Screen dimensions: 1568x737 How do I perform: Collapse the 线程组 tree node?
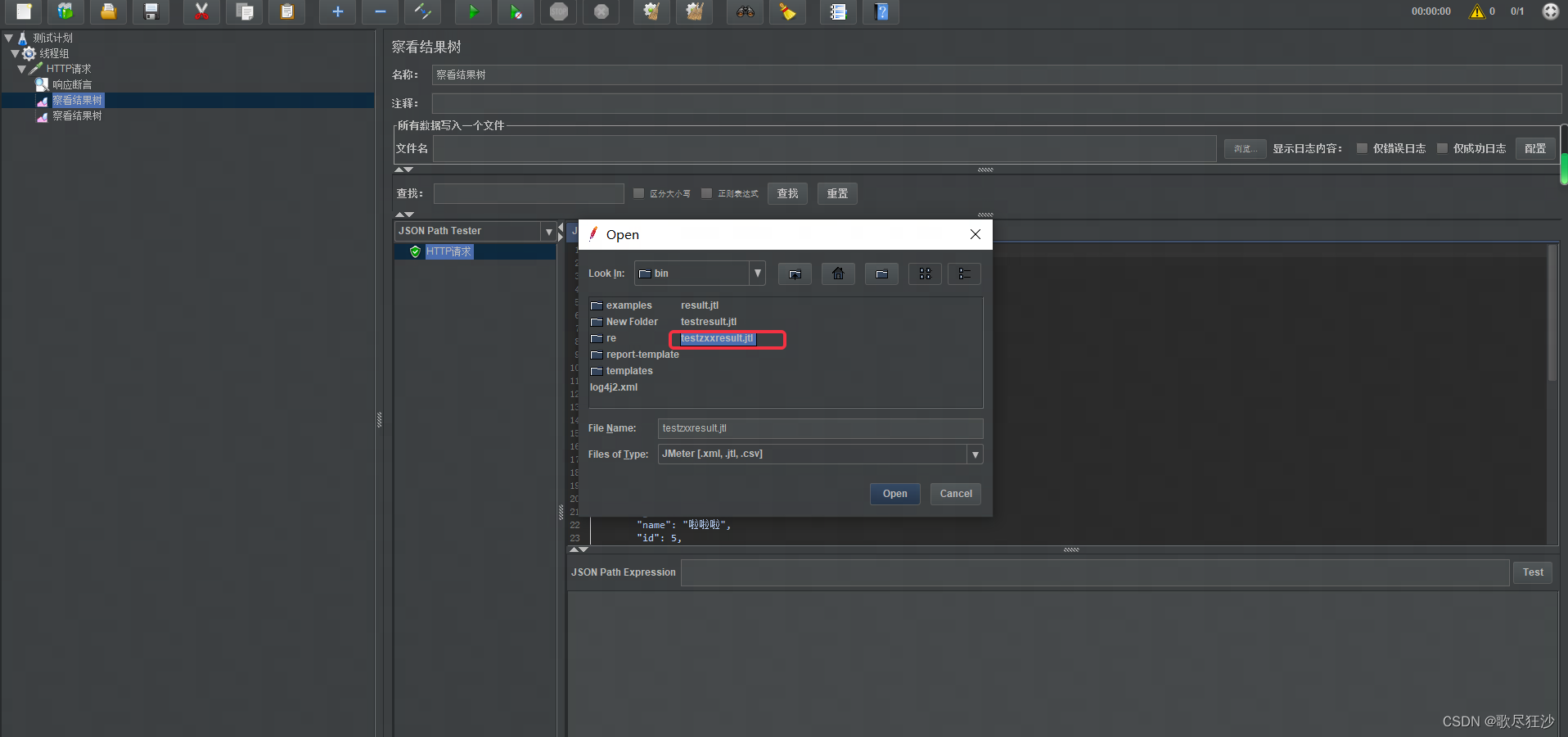click(15, 53)
